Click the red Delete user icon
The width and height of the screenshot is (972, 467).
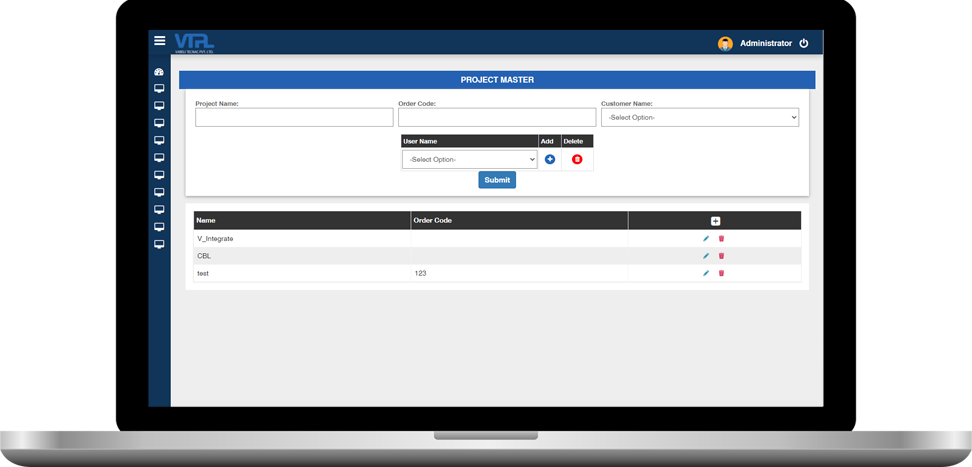576,159
